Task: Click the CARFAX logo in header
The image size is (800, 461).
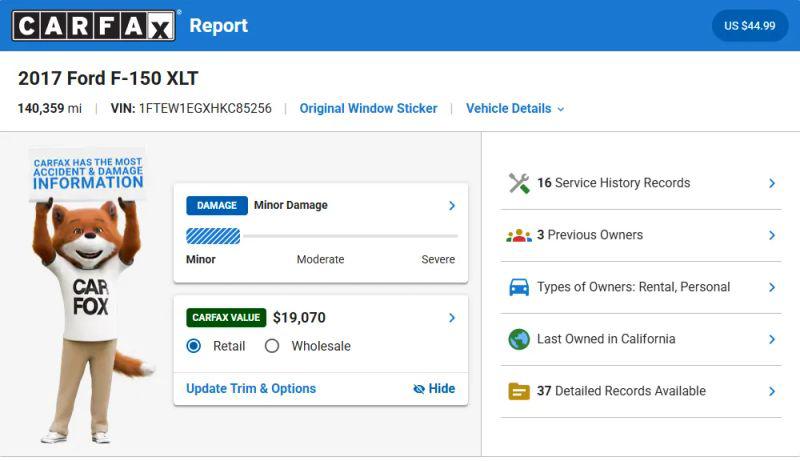Action: click(94, 25)
